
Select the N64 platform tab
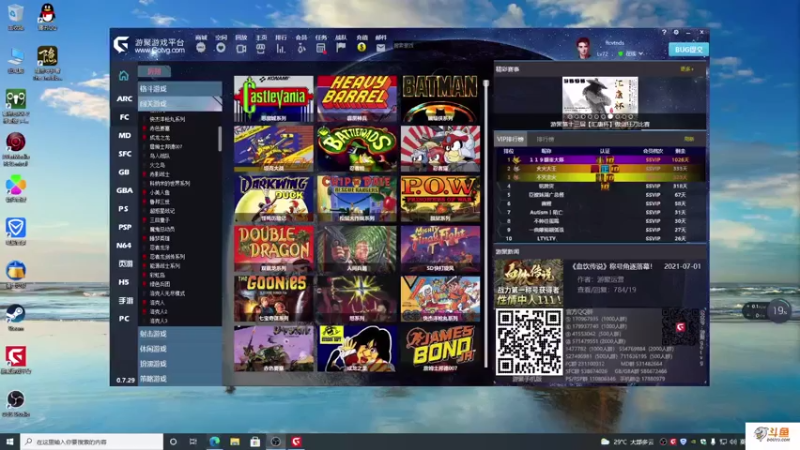tap(124, 245)
